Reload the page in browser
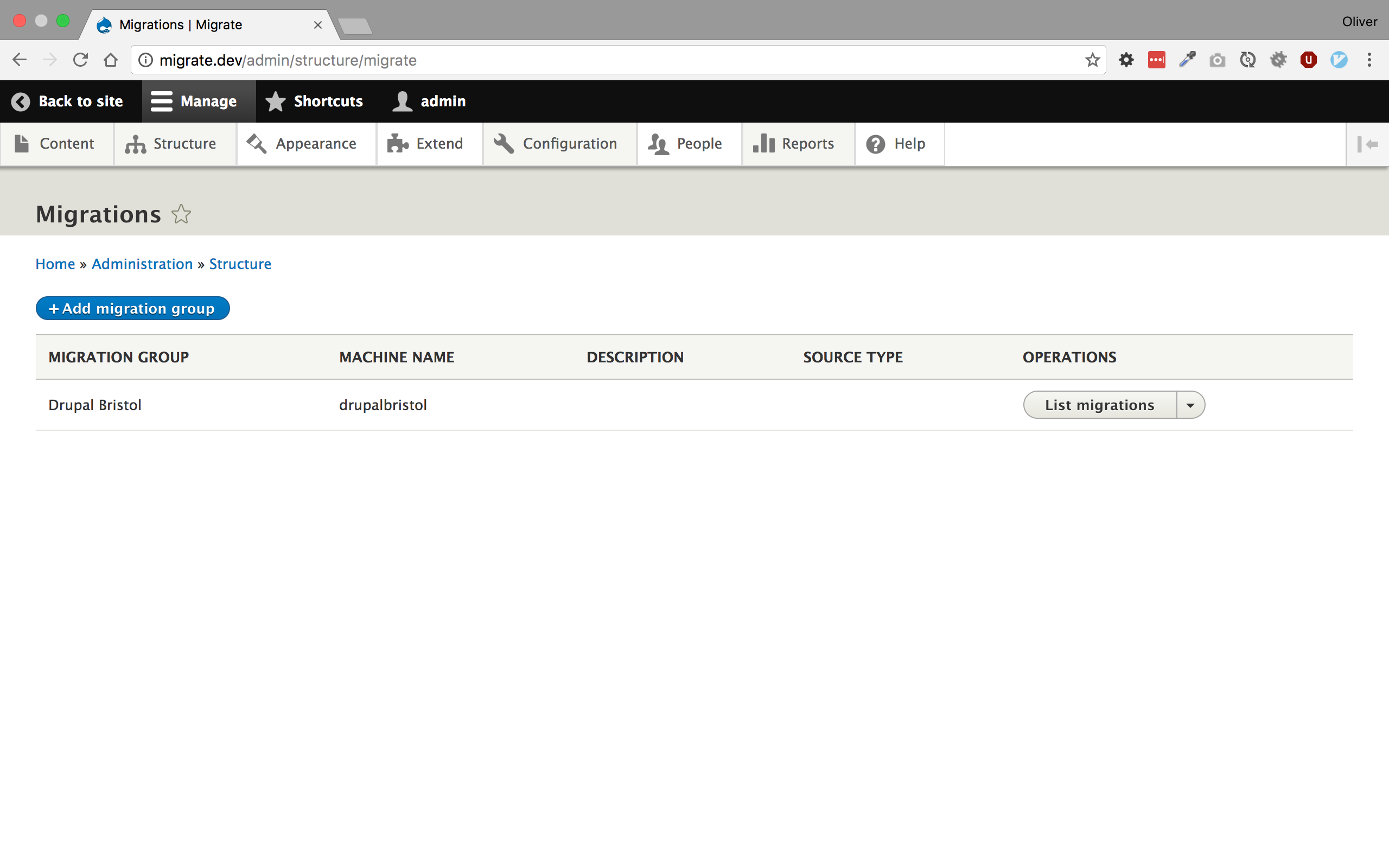The image size is (1389, 868). pos(80,60)
